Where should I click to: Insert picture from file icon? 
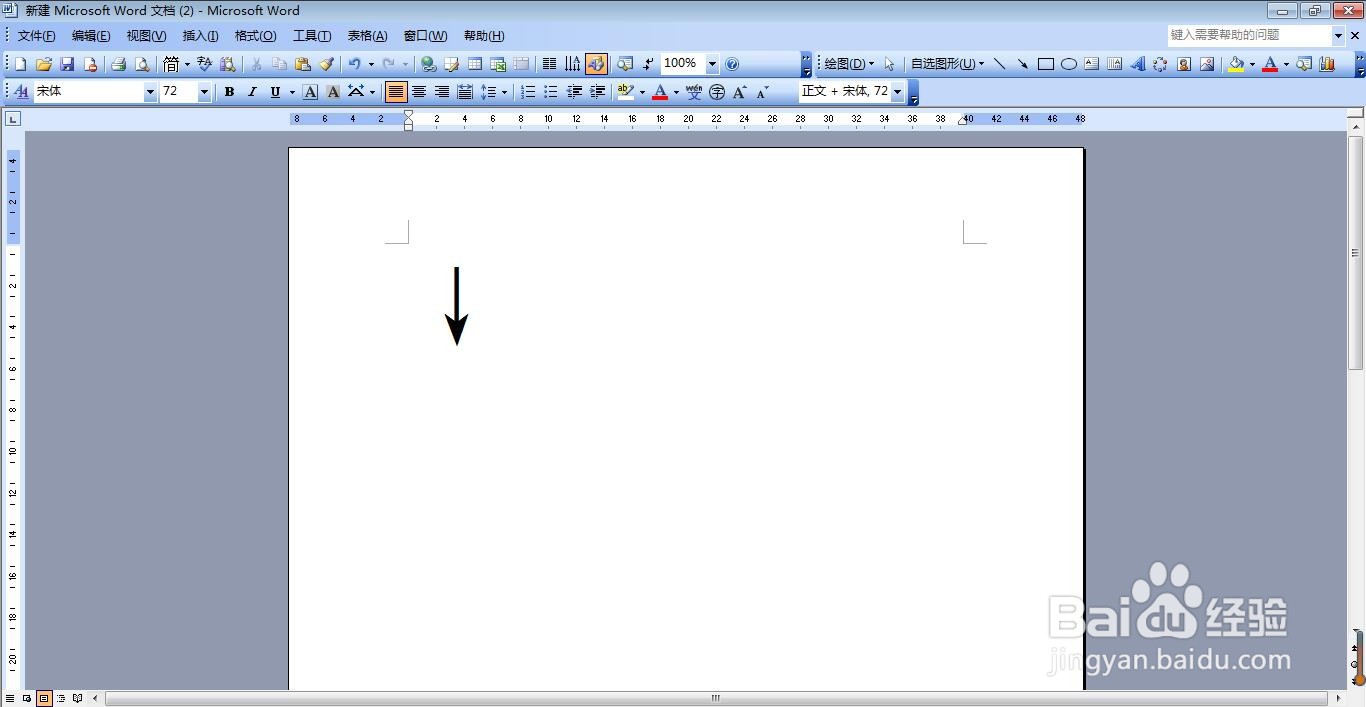[1206, 64]
